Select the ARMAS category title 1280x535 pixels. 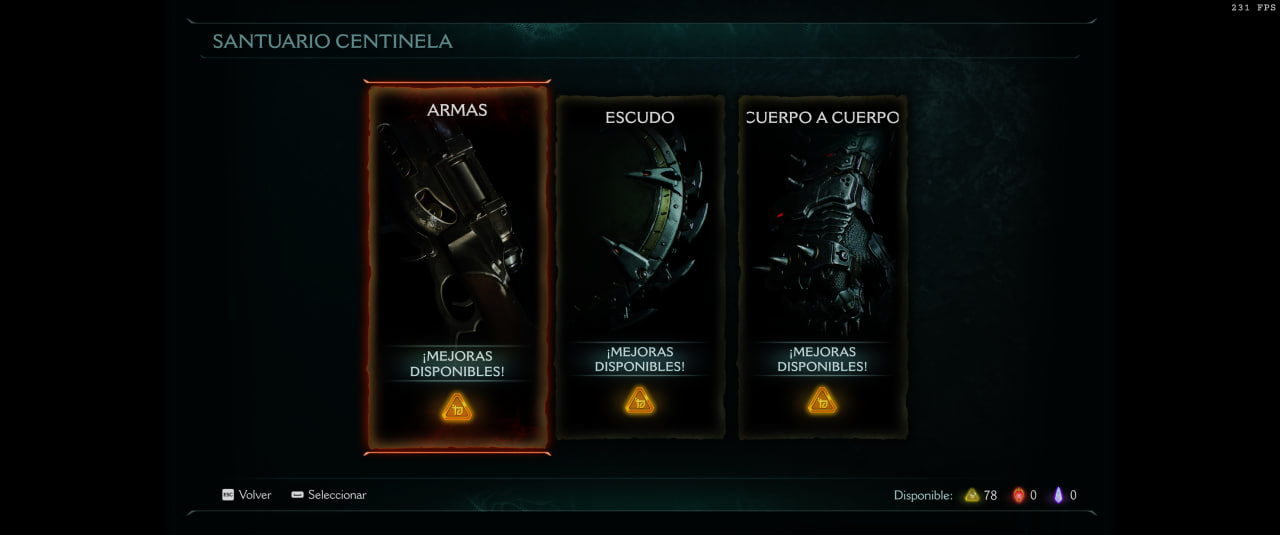(x=457, y=110)
